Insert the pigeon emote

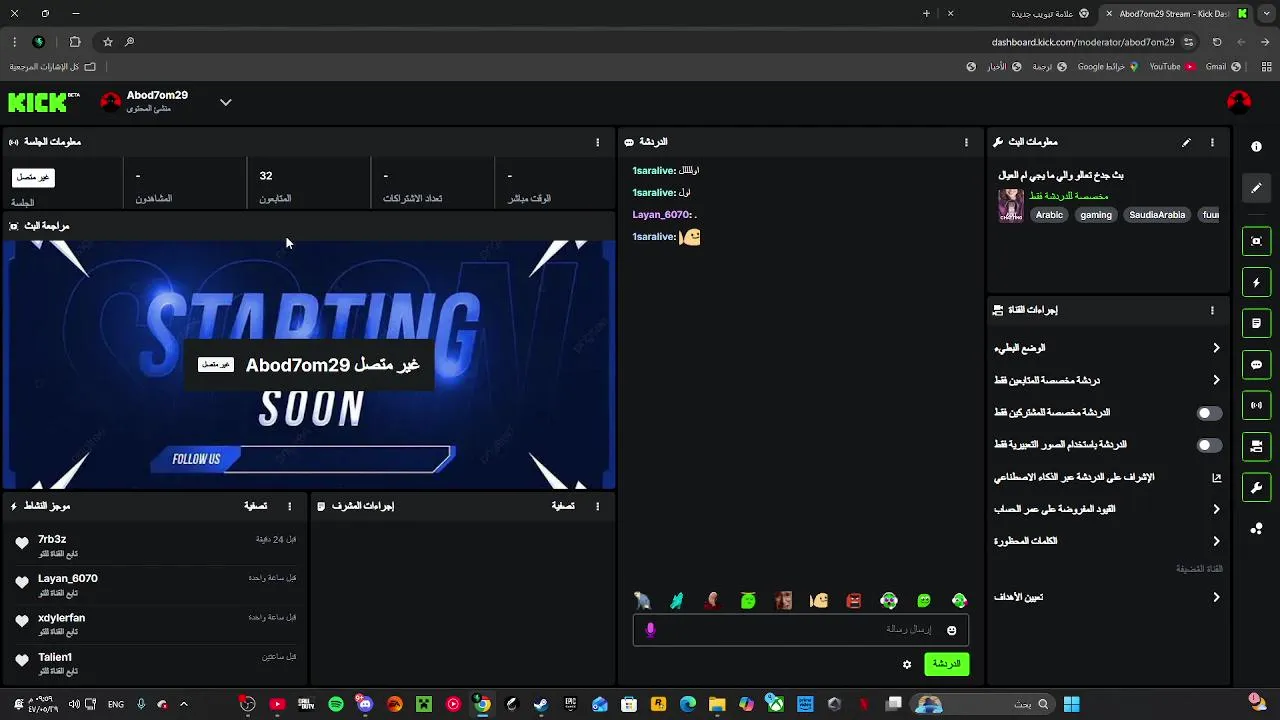[x=642, y=601]
